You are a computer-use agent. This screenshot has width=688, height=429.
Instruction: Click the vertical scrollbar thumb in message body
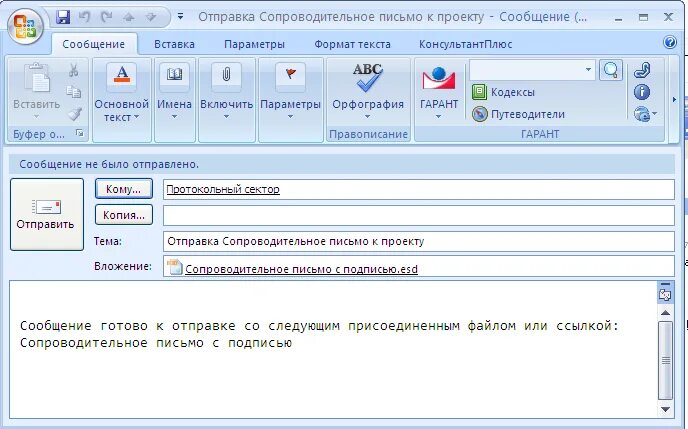tap(666, 360)
